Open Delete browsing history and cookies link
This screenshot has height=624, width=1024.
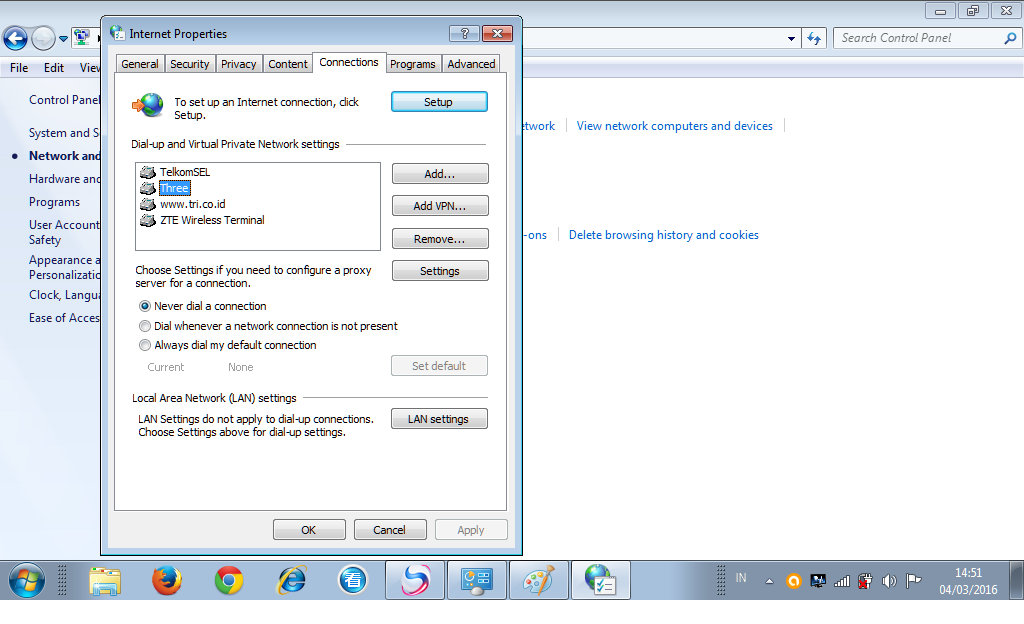pyautogui.click(x=663, y=235)
